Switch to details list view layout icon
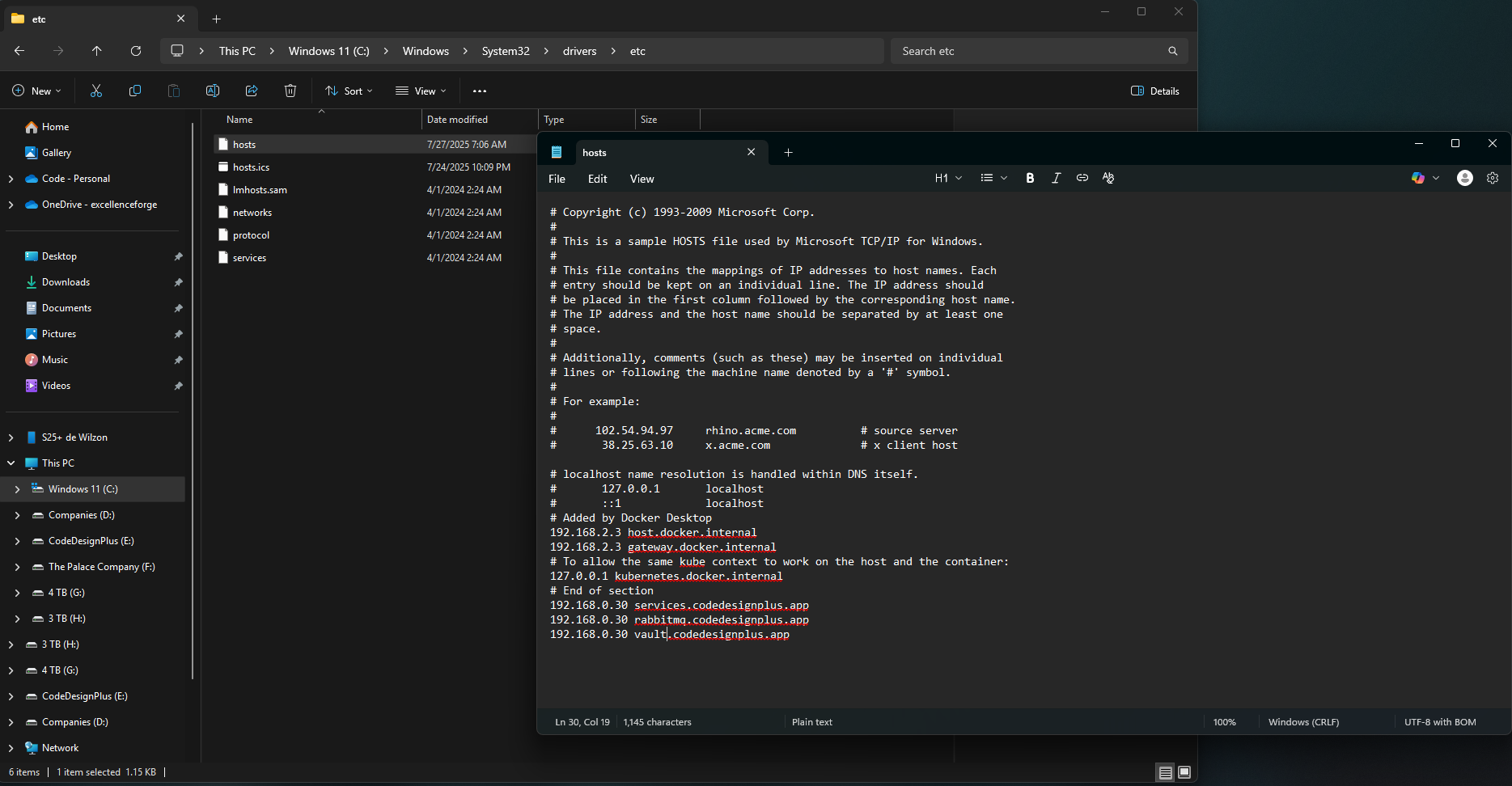Image resolution: width=1512 pixels, height=786 pixels. 1166,772
